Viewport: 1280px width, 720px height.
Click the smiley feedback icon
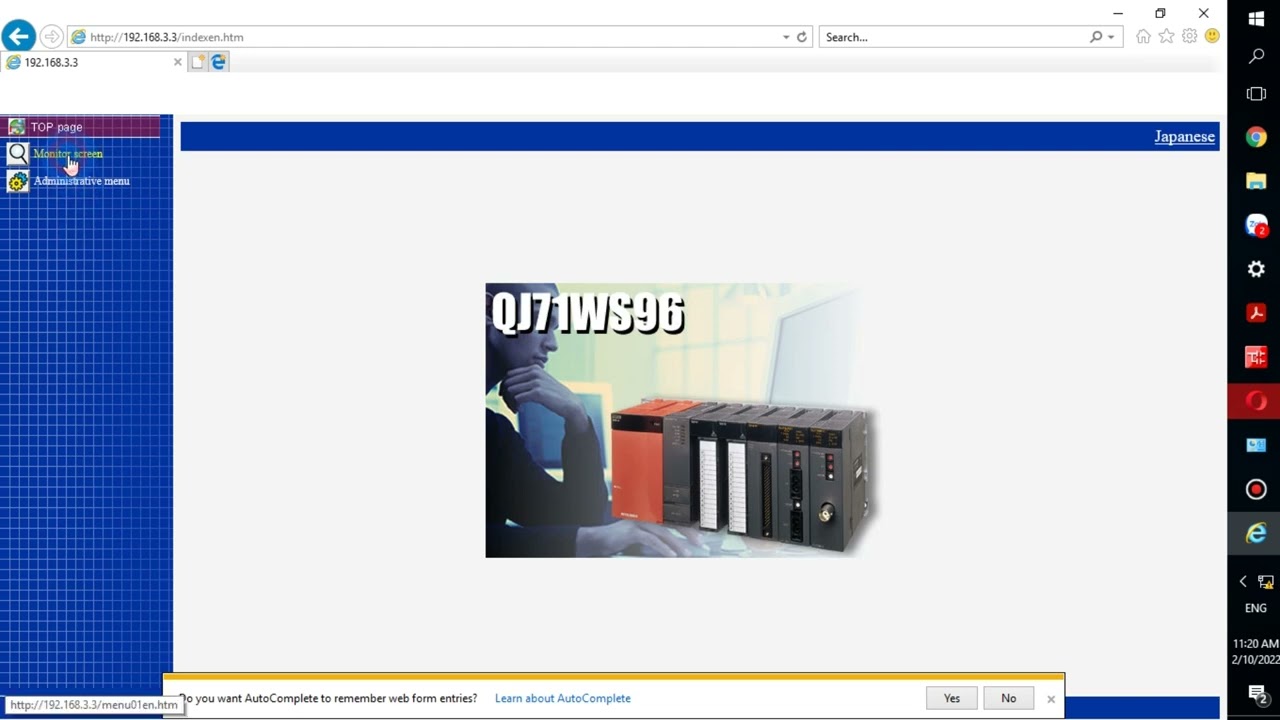point(1212,37)
